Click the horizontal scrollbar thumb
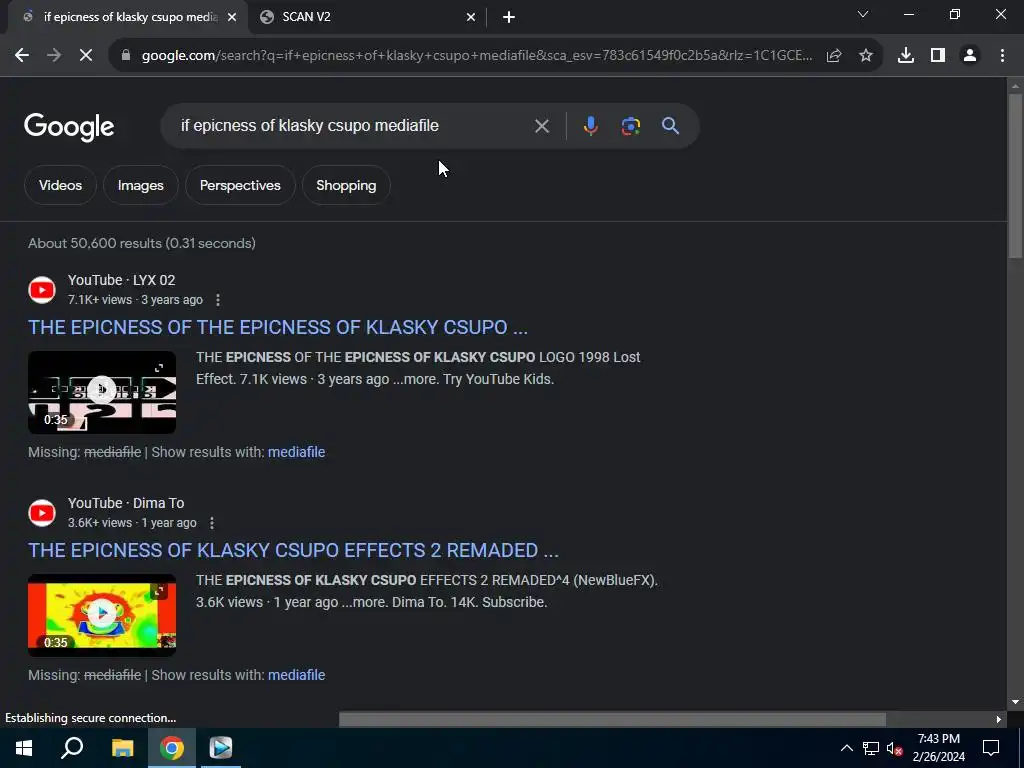1024x768 pixels. point(613,719)
